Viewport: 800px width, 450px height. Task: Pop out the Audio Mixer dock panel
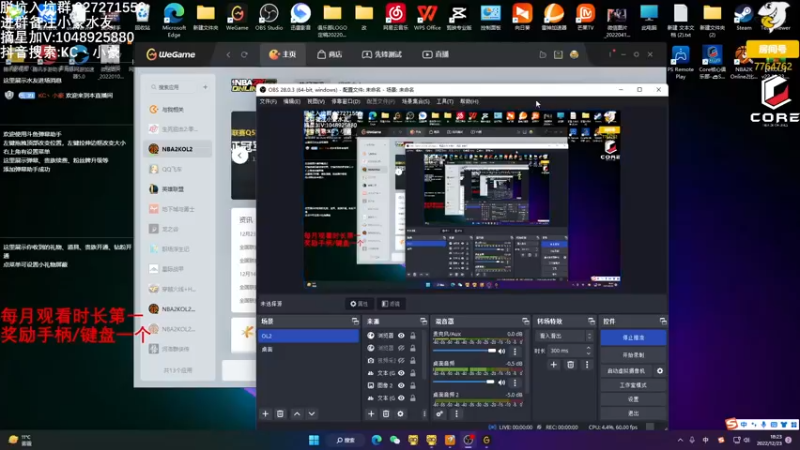point(525,321)
